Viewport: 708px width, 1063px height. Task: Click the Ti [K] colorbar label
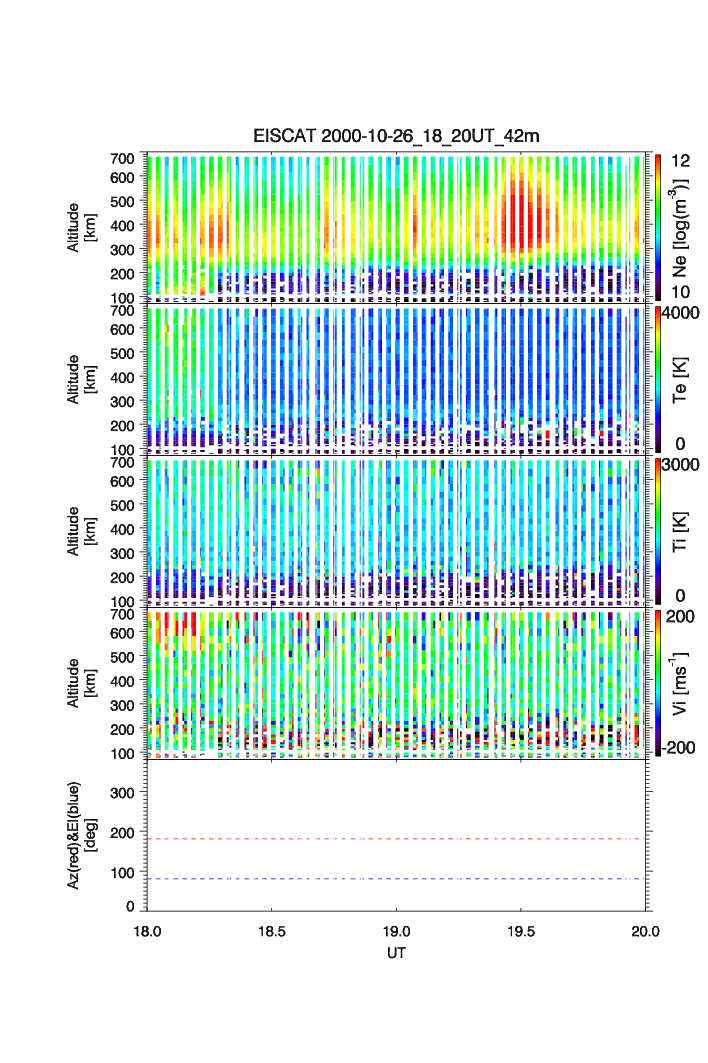(684, 530)
